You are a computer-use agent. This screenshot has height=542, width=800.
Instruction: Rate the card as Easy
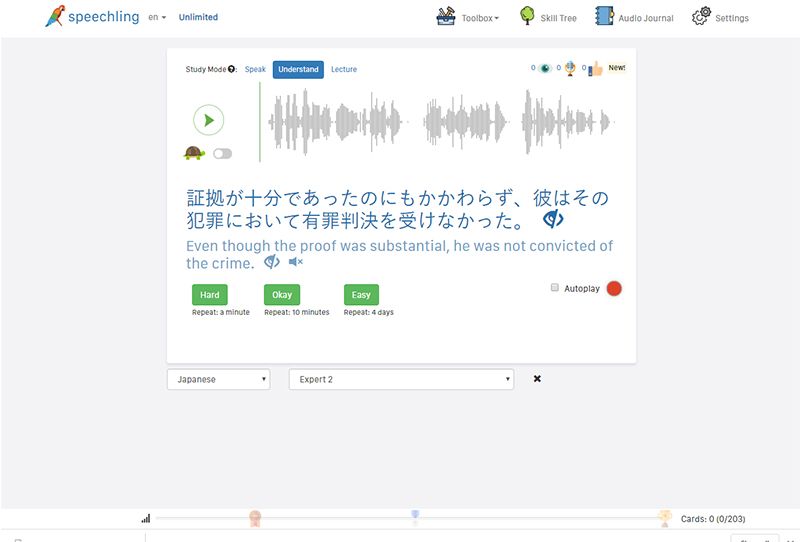(361, 295)
